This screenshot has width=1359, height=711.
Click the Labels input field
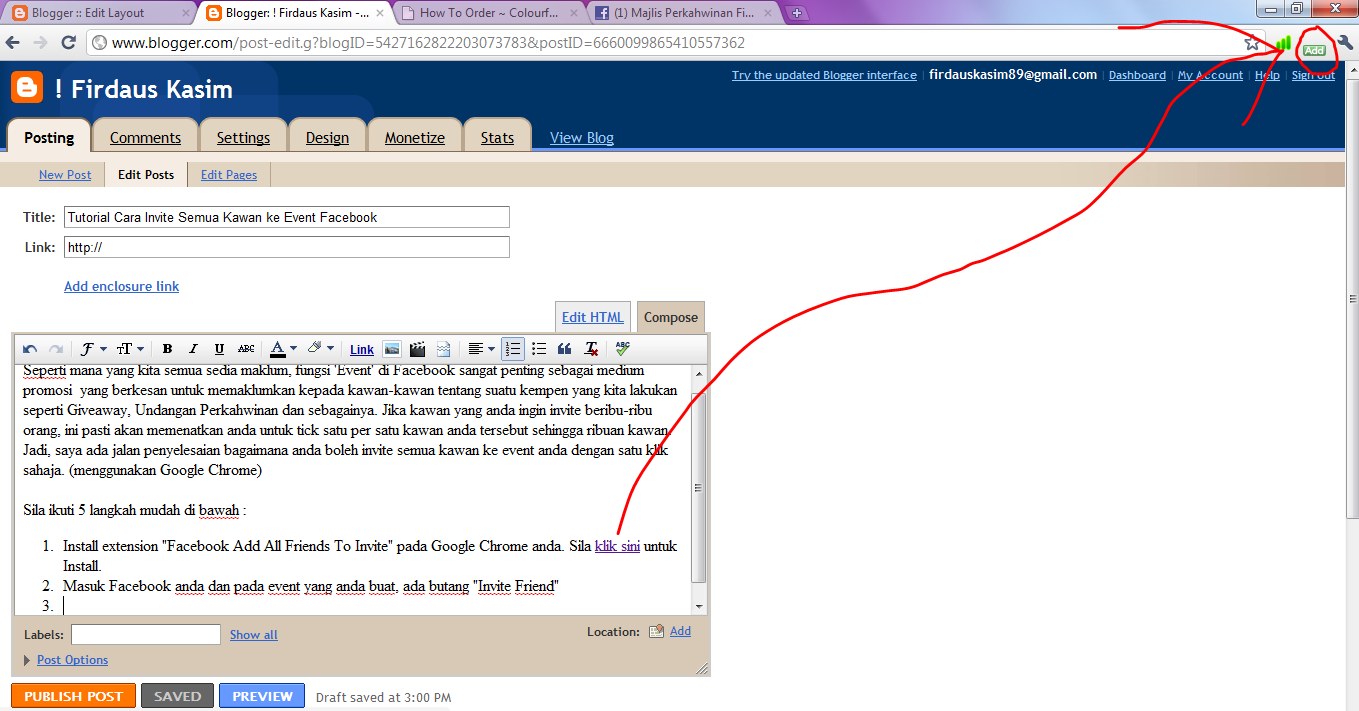pyautogui.click(x=146, y=634)
